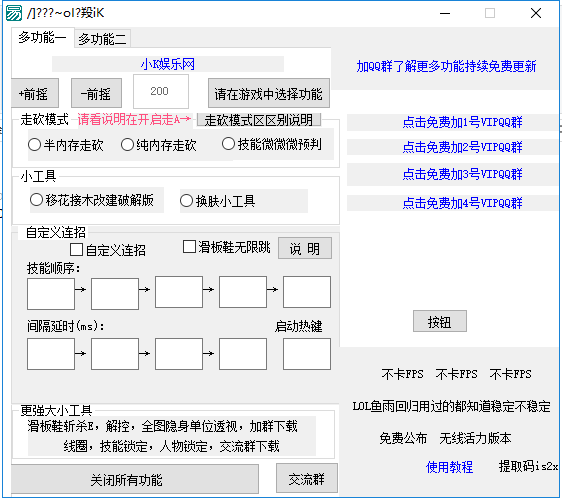The width and height of the screenshot is (562, 500).
Task: Click the -前摇 button
Action: click(x=96, y=94)
